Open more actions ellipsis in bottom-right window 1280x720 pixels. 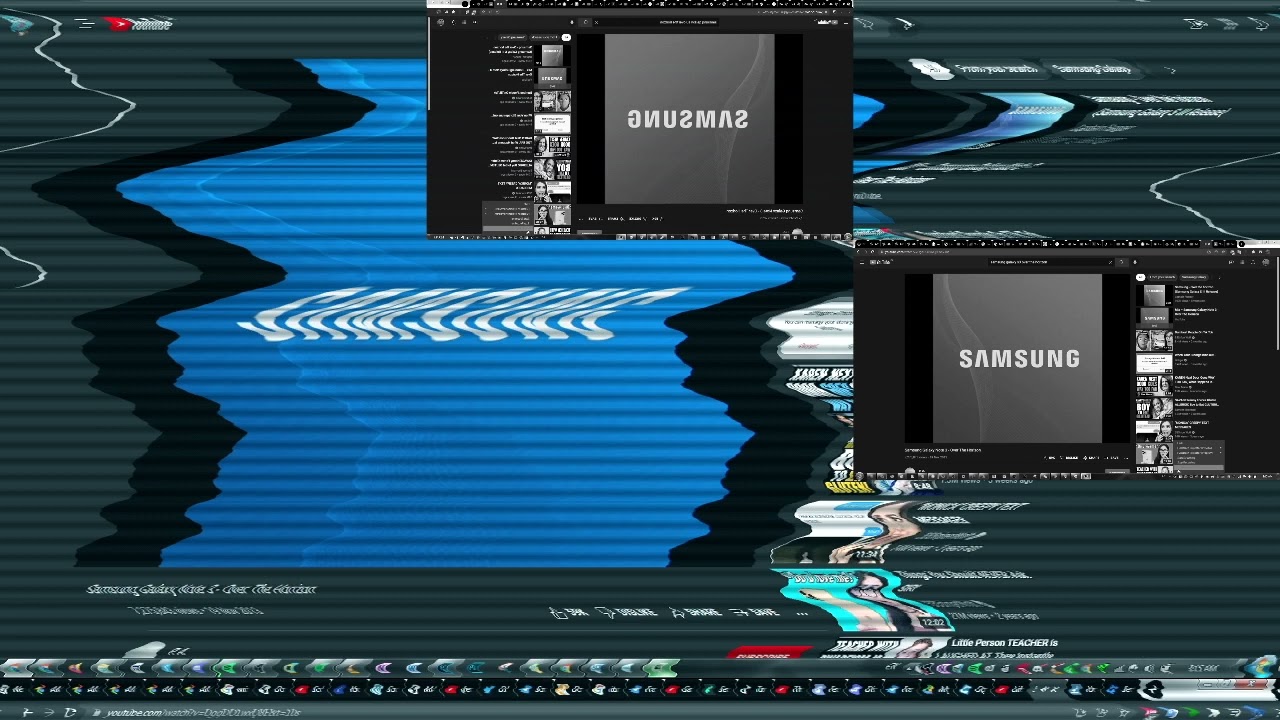(1126, 458)
